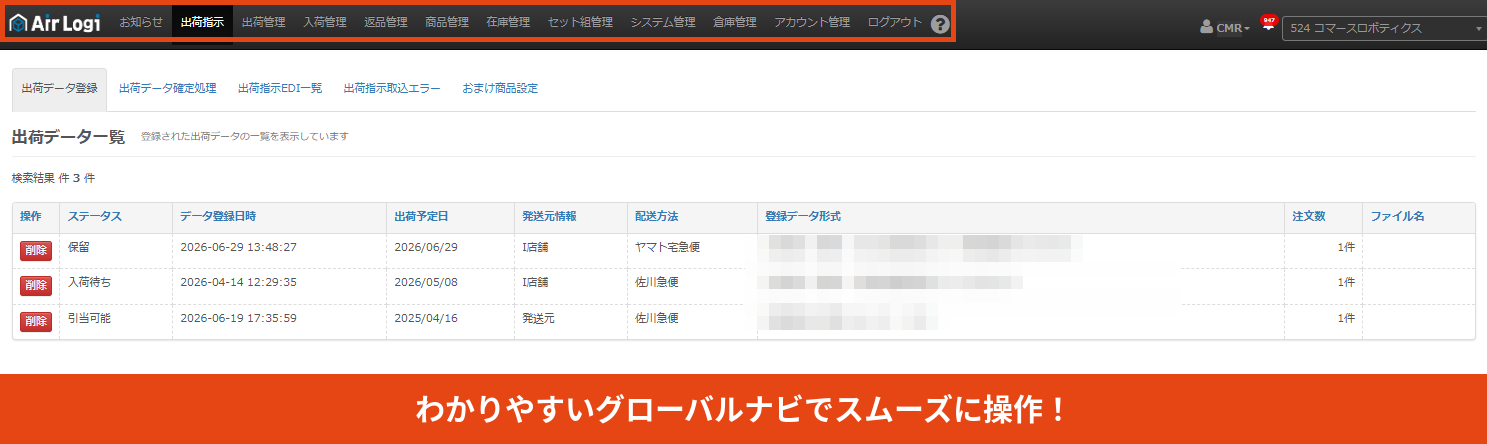Open セット組管理 menu

580,22
